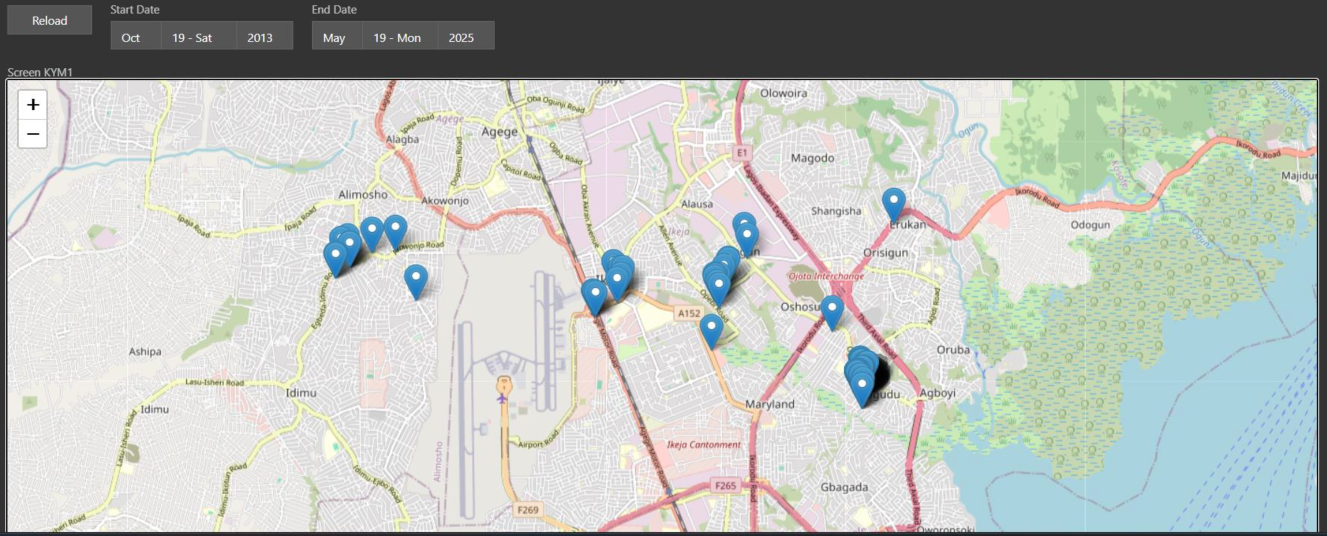Select the marker below Ojota Interchange
1327x536 pixels.
click(x=832, y=311)
